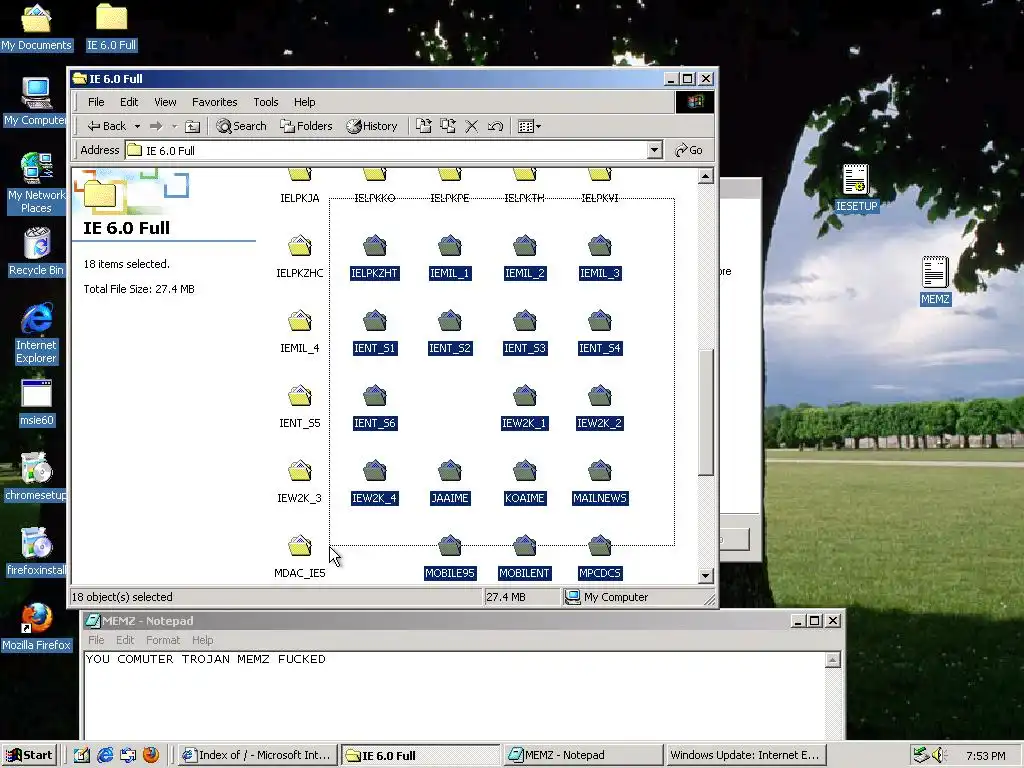Open the Notepad Format menu

click(163, 640)
